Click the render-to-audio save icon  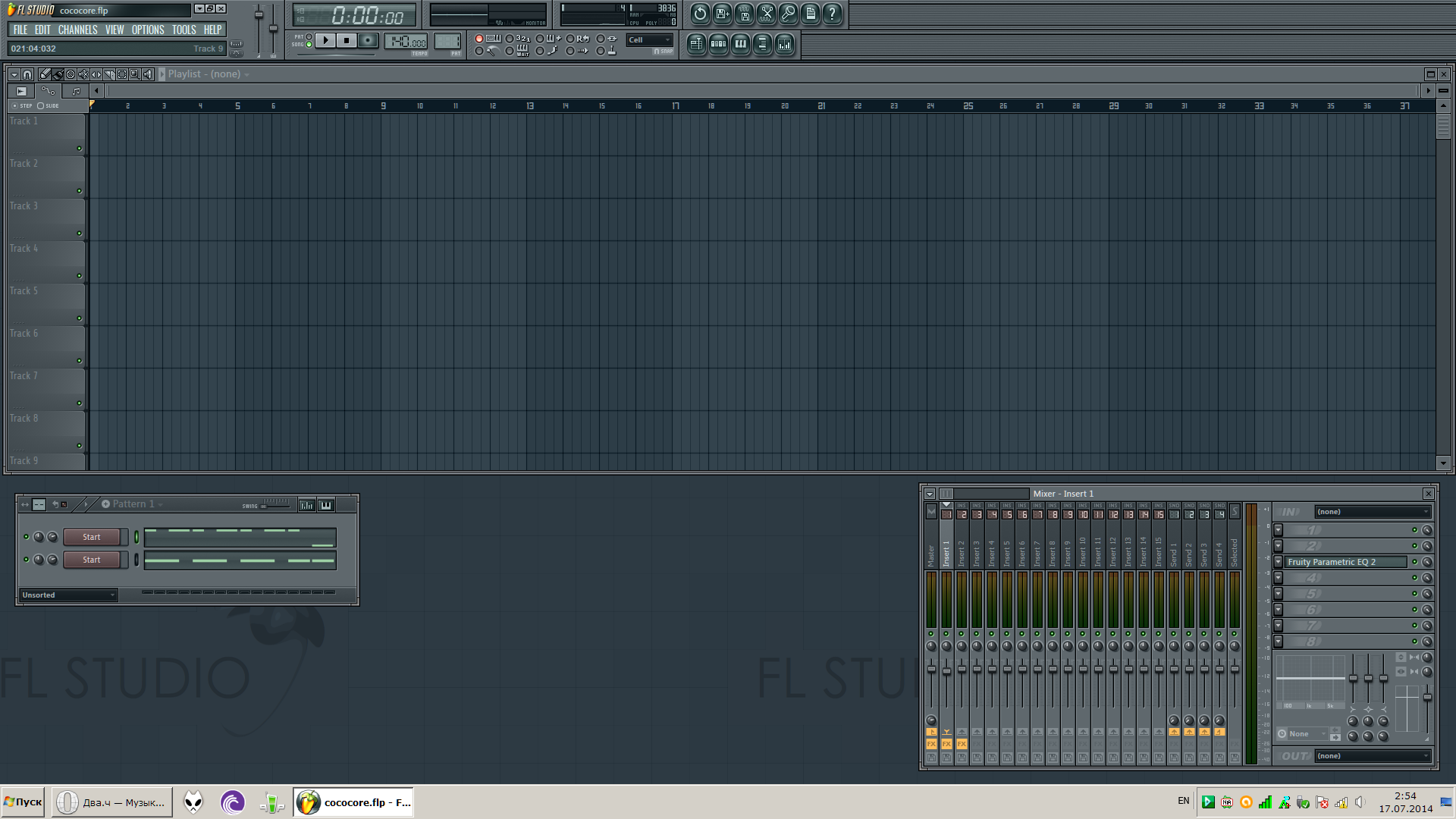coord(744,14)
